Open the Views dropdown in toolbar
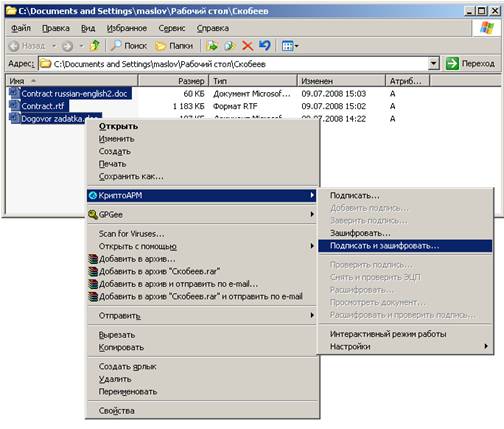This screenshot has width=504, height=429. coord(290,46)
